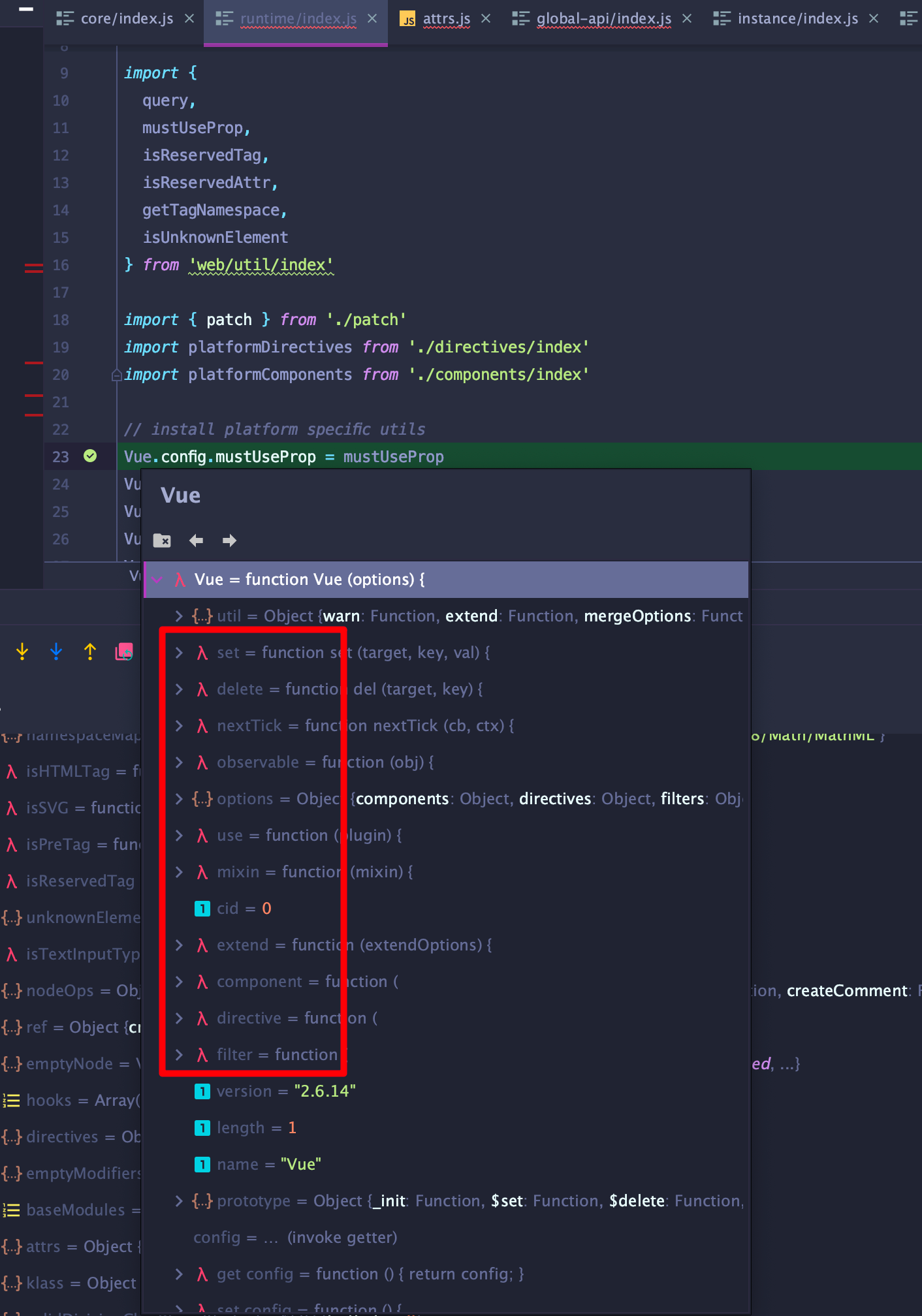This screenshot has height=1316, width=922.
Task: Click the lambda icon beside Vue root
Action: pyautogui.click(x=180, y=580)
